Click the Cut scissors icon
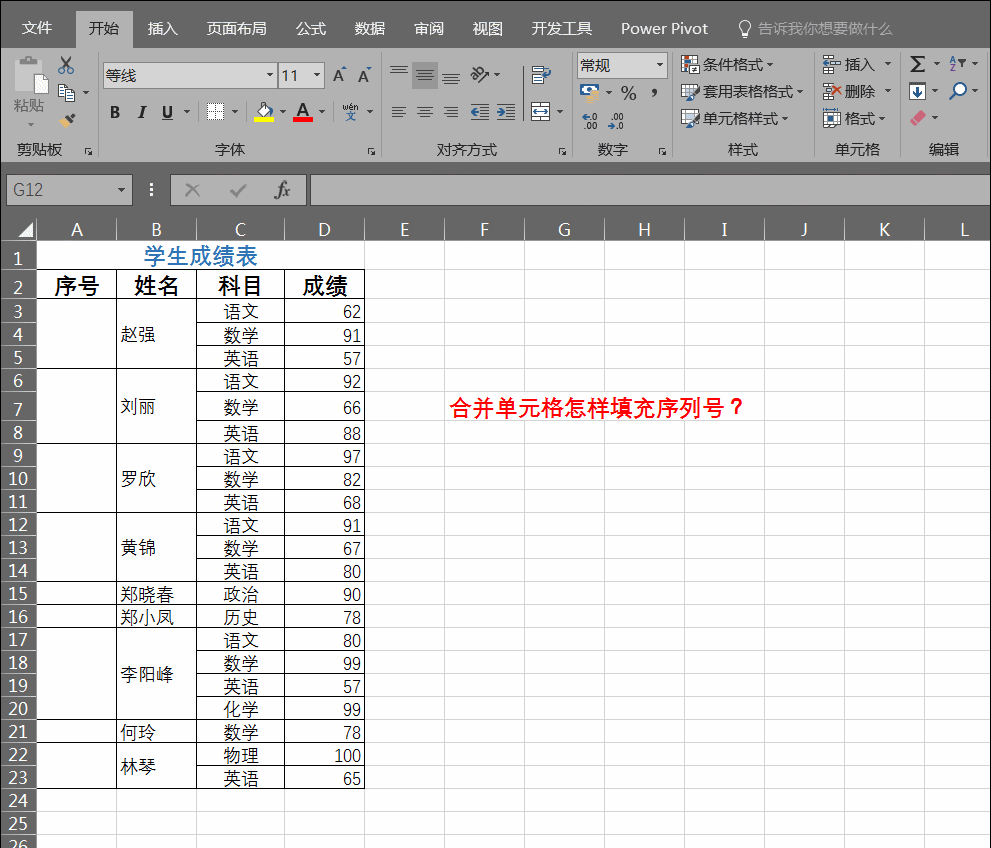Image resolution: width=991 pixels, height=848 pixels. click(66, 66)
